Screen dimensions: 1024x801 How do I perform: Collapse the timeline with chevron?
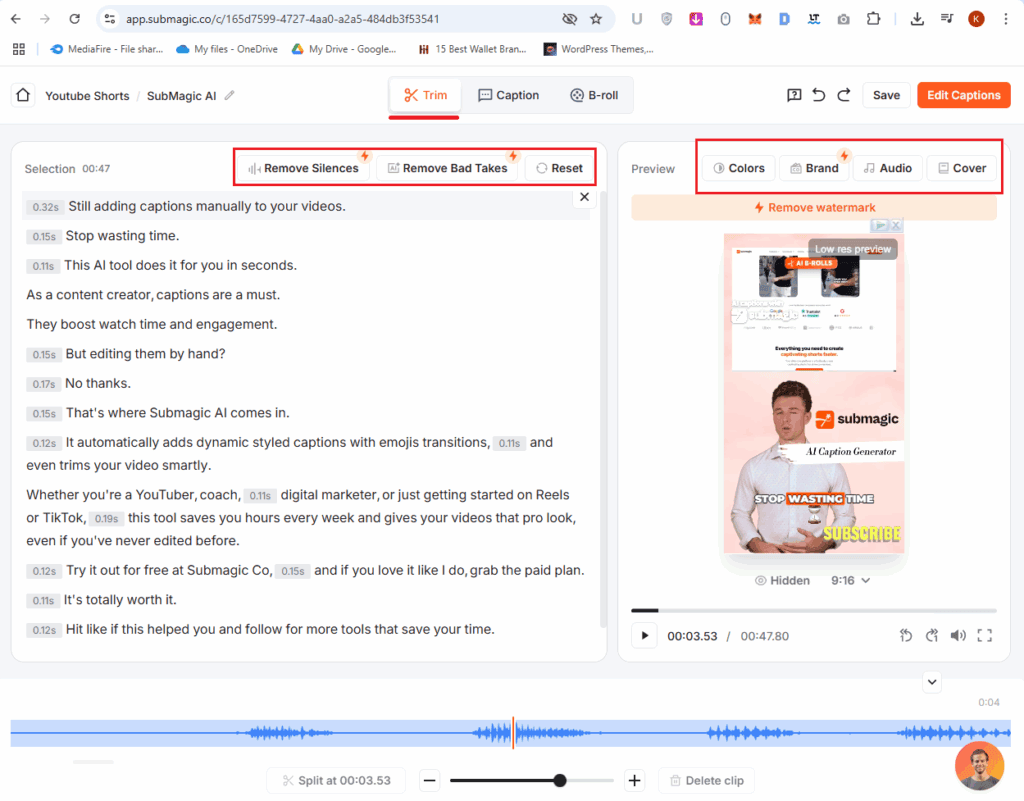click(932, 682)
